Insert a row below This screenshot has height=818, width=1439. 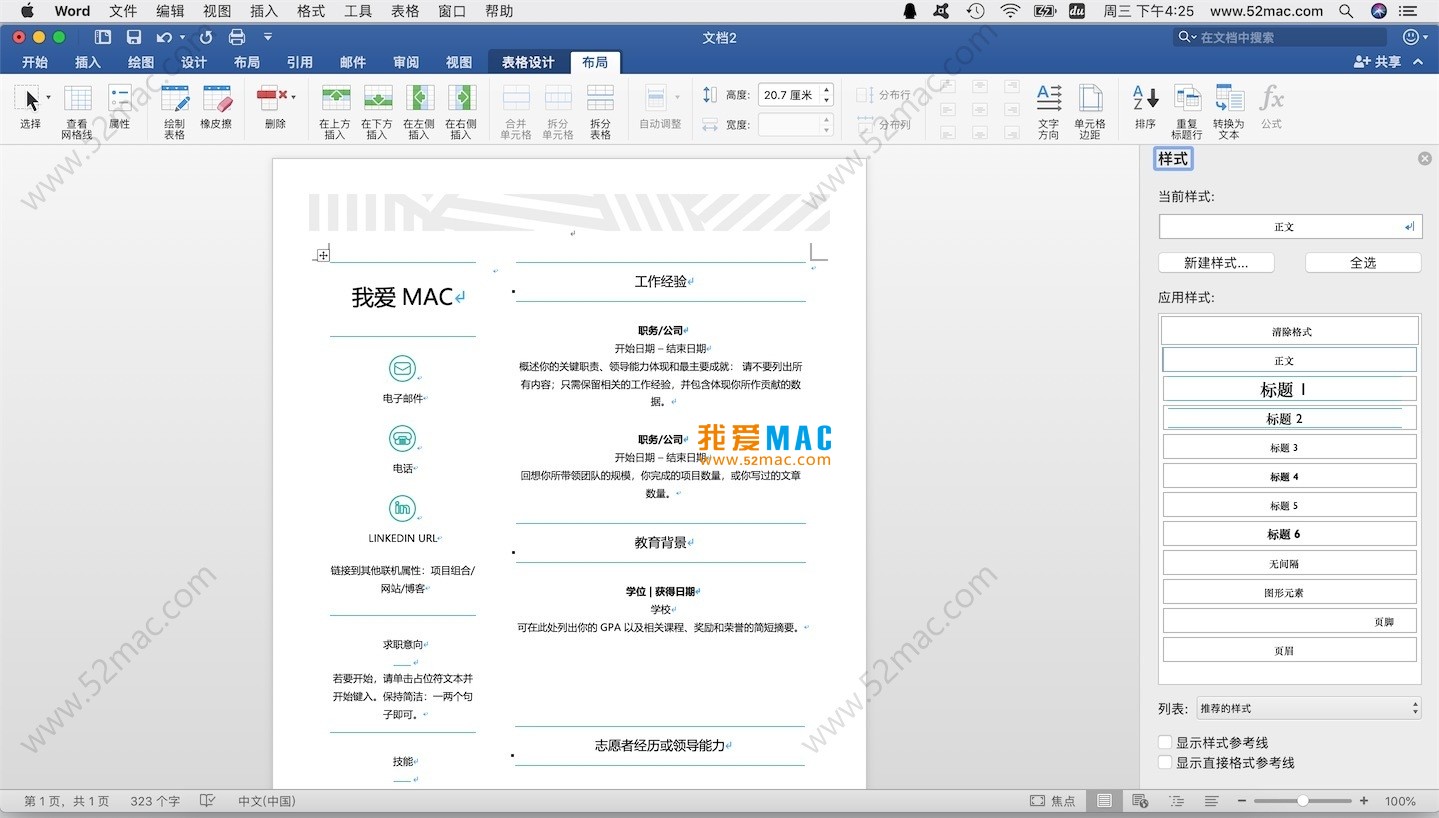[376, 111]
